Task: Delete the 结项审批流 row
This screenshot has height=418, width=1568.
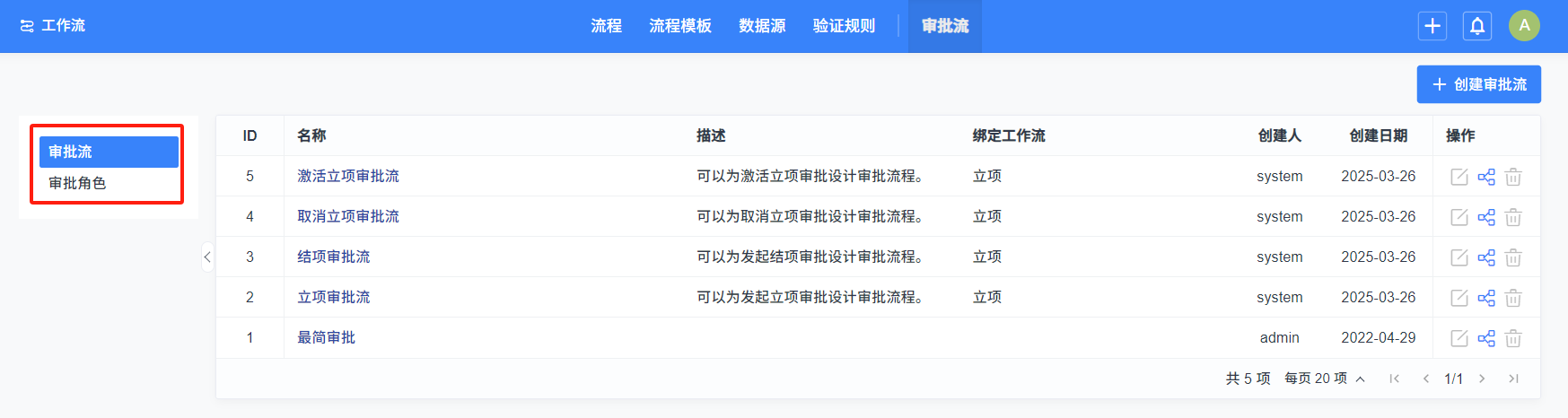Action: (1513, 257)
